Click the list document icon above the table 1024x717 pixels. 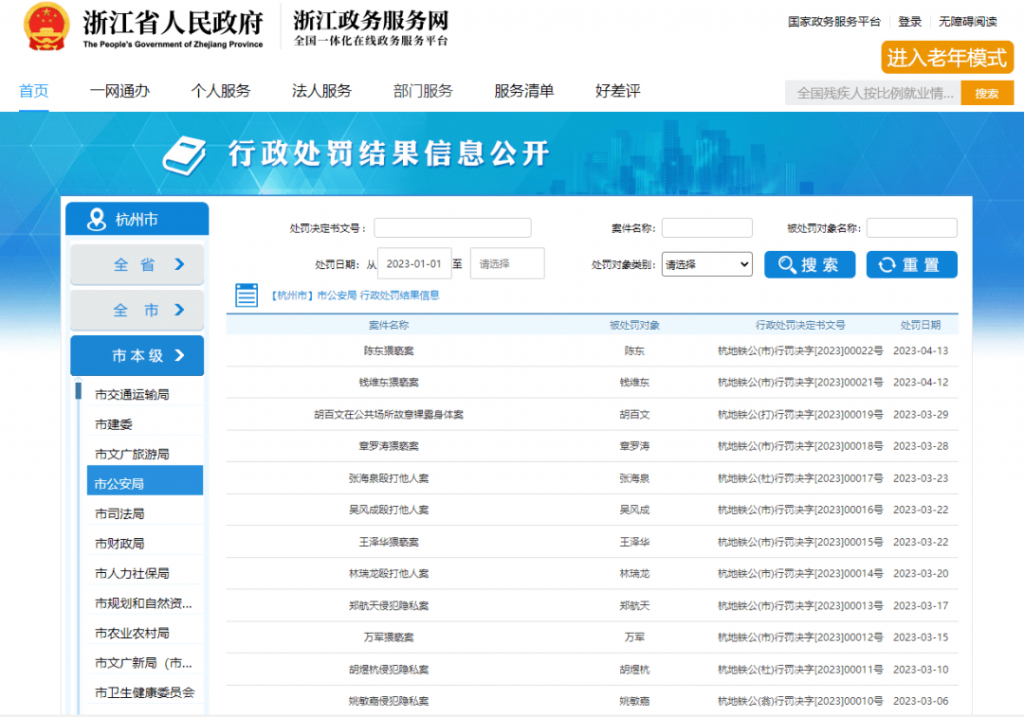point(247,295)
